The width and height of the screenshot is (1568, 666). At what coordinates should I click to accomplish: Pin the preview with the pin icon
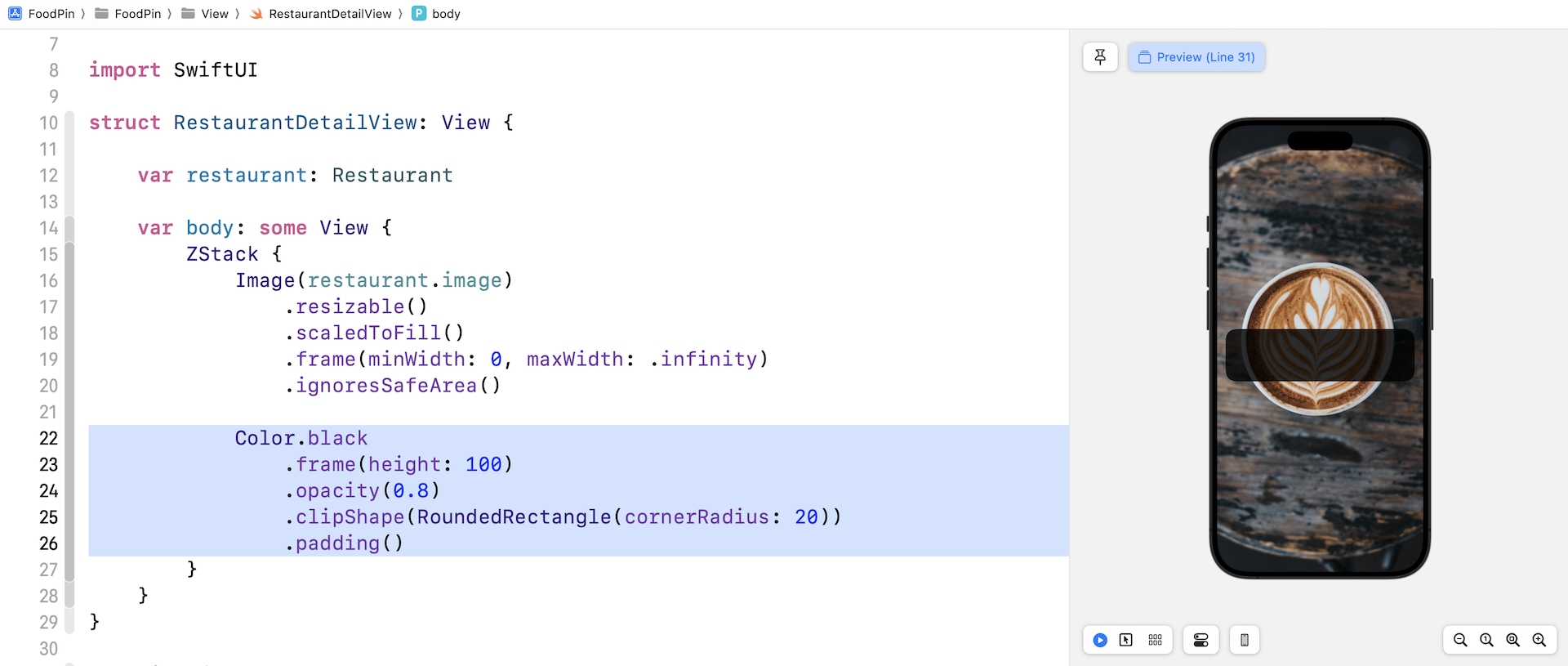tap(1100, 57)
